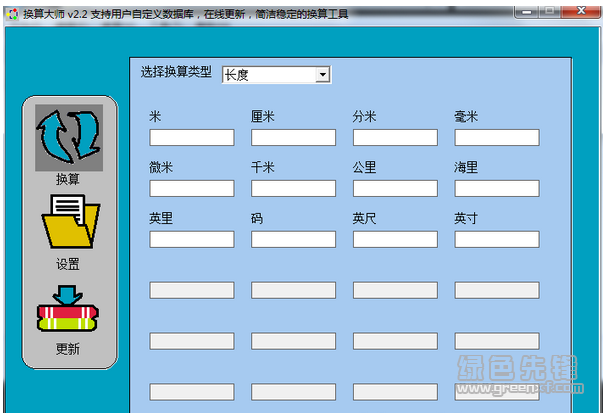Close the 换算大师 window
Viewport: 605px width, 413px height.
pos(581,12)
